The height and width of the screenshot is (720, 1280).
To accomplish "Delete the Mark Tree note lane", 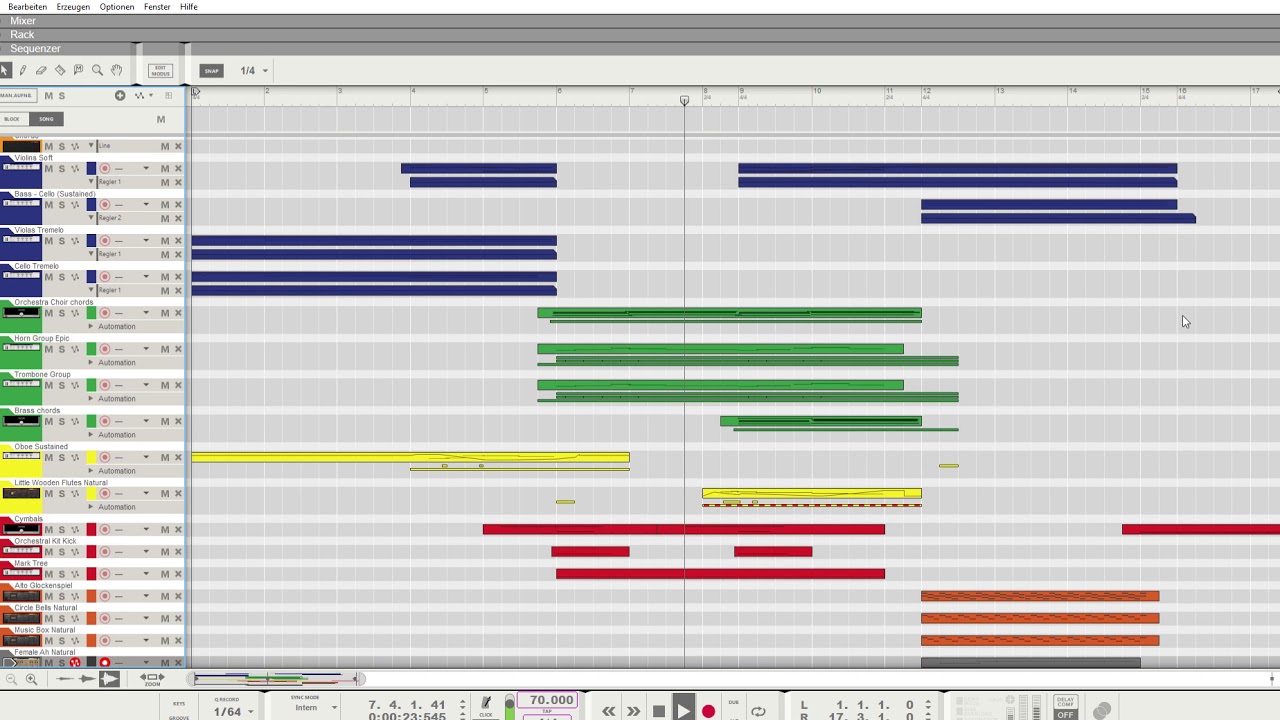I will tap(178, 574).
